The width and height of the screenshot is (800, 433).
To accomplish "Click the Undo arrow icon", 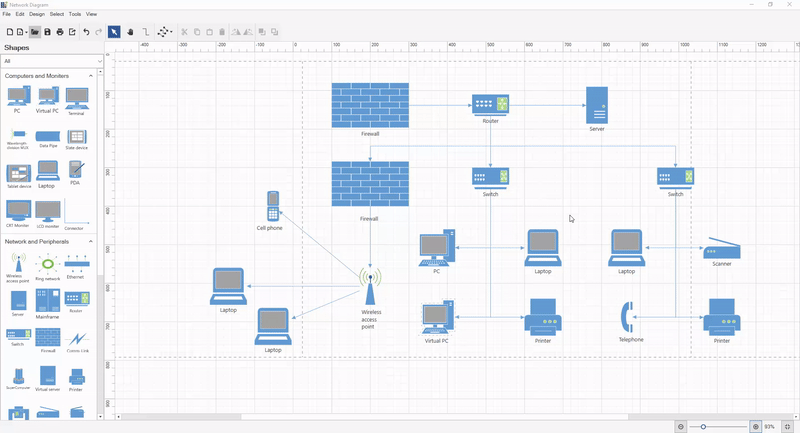I will (x=86, y=32).
